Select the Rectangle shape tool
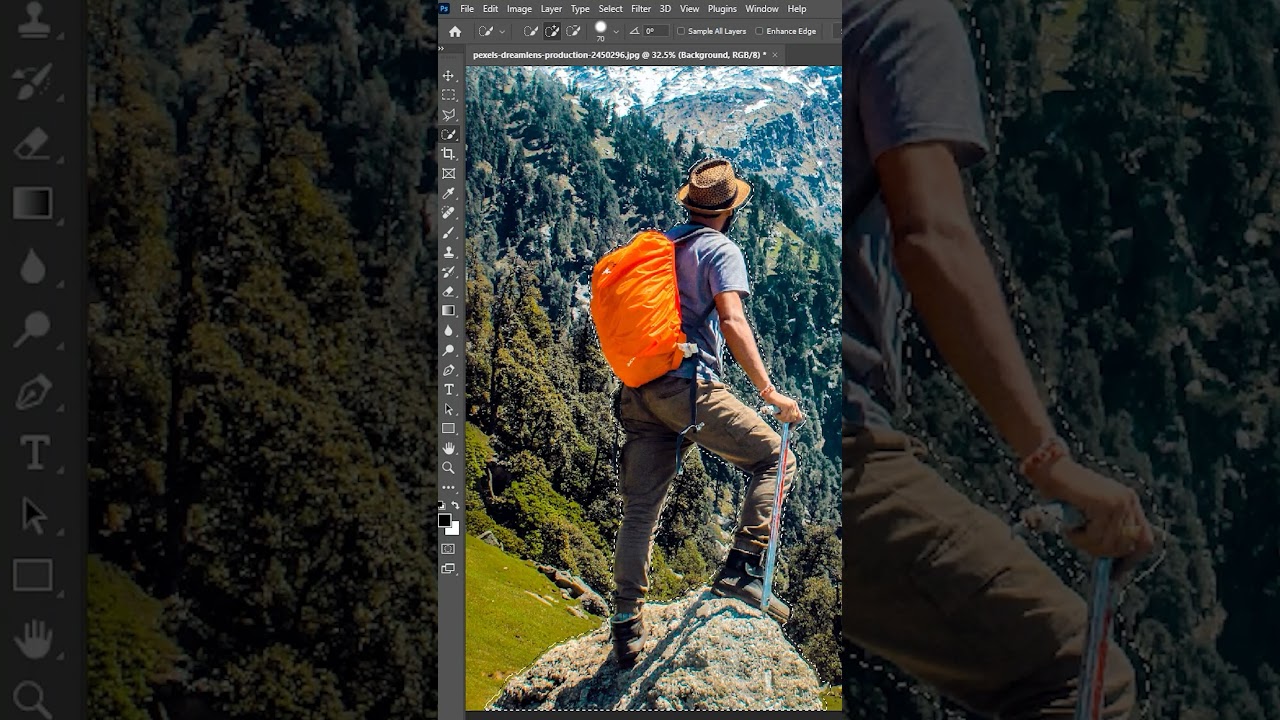 (x=449, y=428)
